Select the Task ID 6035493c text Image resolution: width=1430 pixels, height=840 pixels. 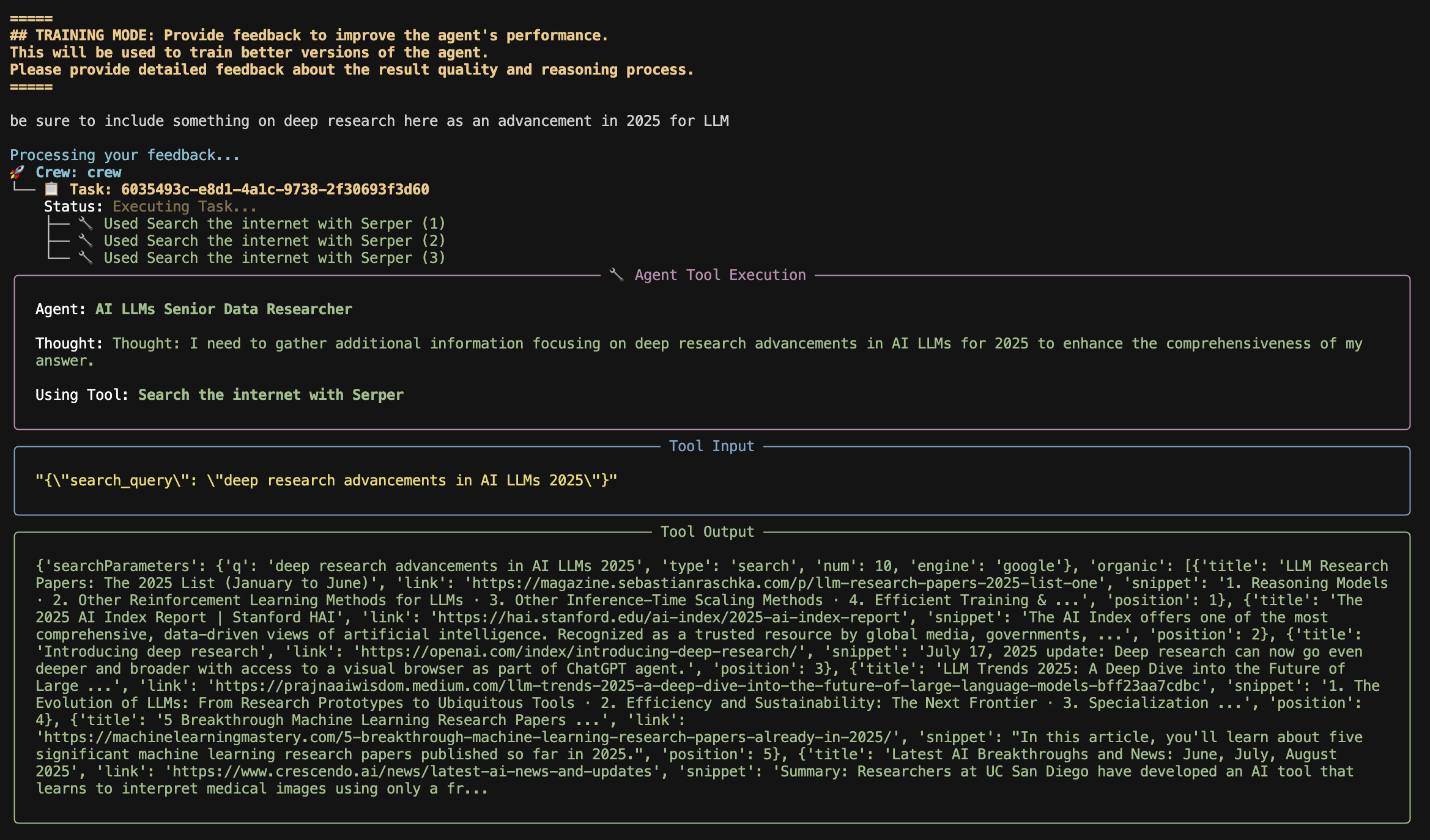pyautogui.click(x=275, y=190)
